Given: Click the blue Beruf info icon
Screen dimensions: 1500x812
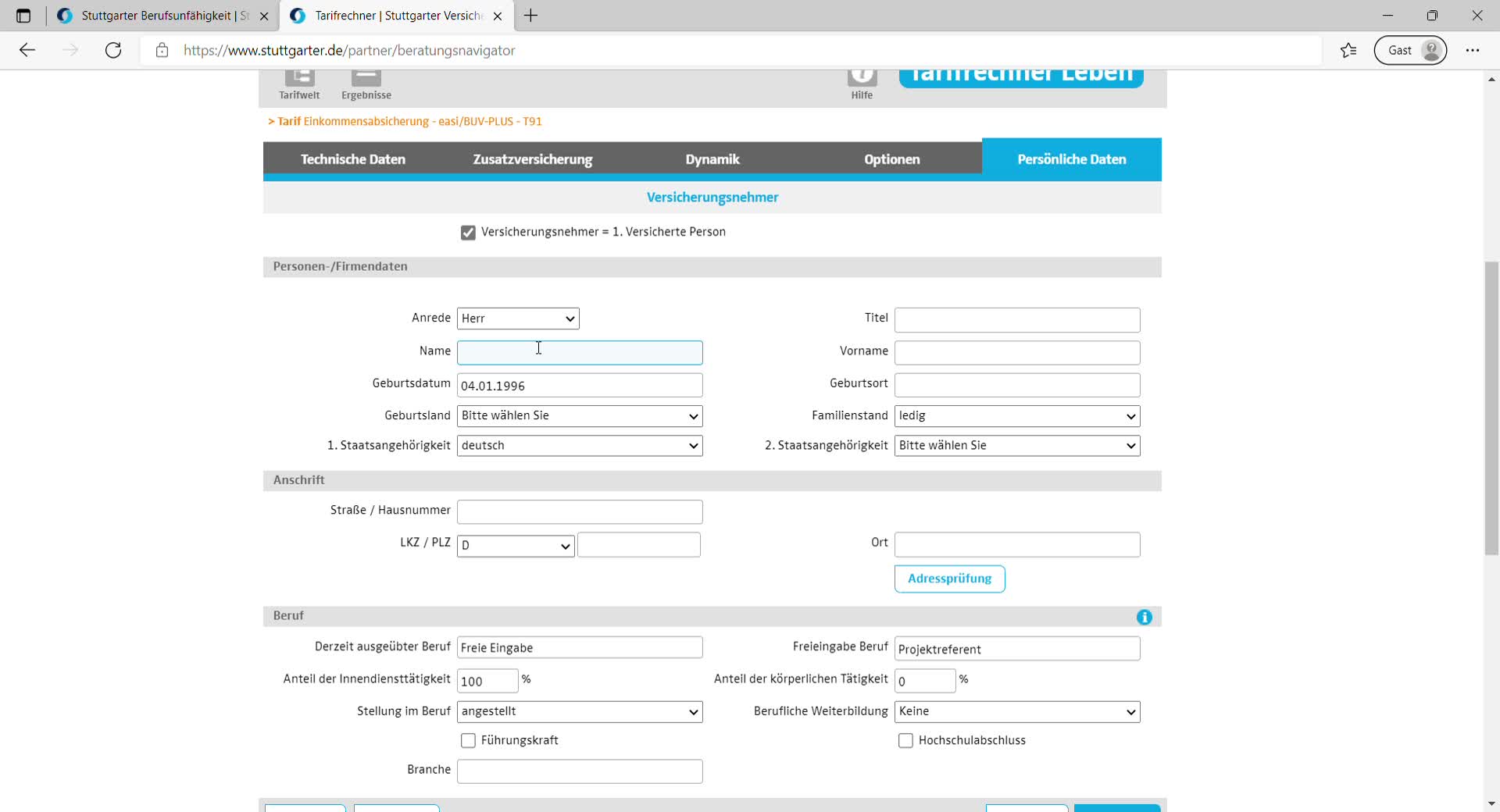Looking at the screenshot, I should point(1144,618).
